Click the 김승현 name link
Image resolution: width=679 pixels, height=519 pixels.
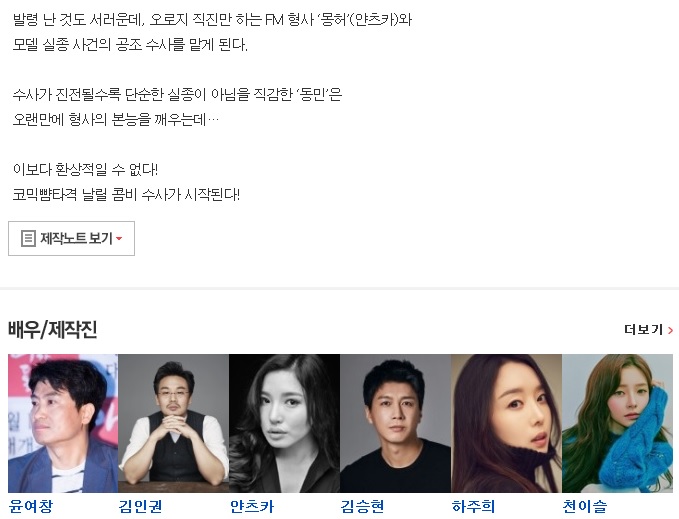362,506
